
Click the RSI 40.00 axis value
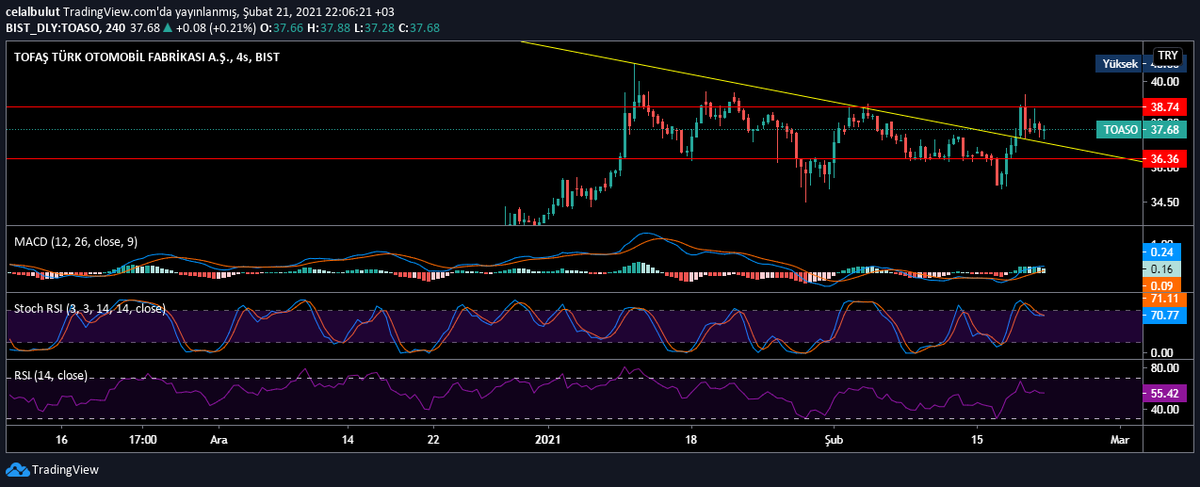click(1165, 409)
